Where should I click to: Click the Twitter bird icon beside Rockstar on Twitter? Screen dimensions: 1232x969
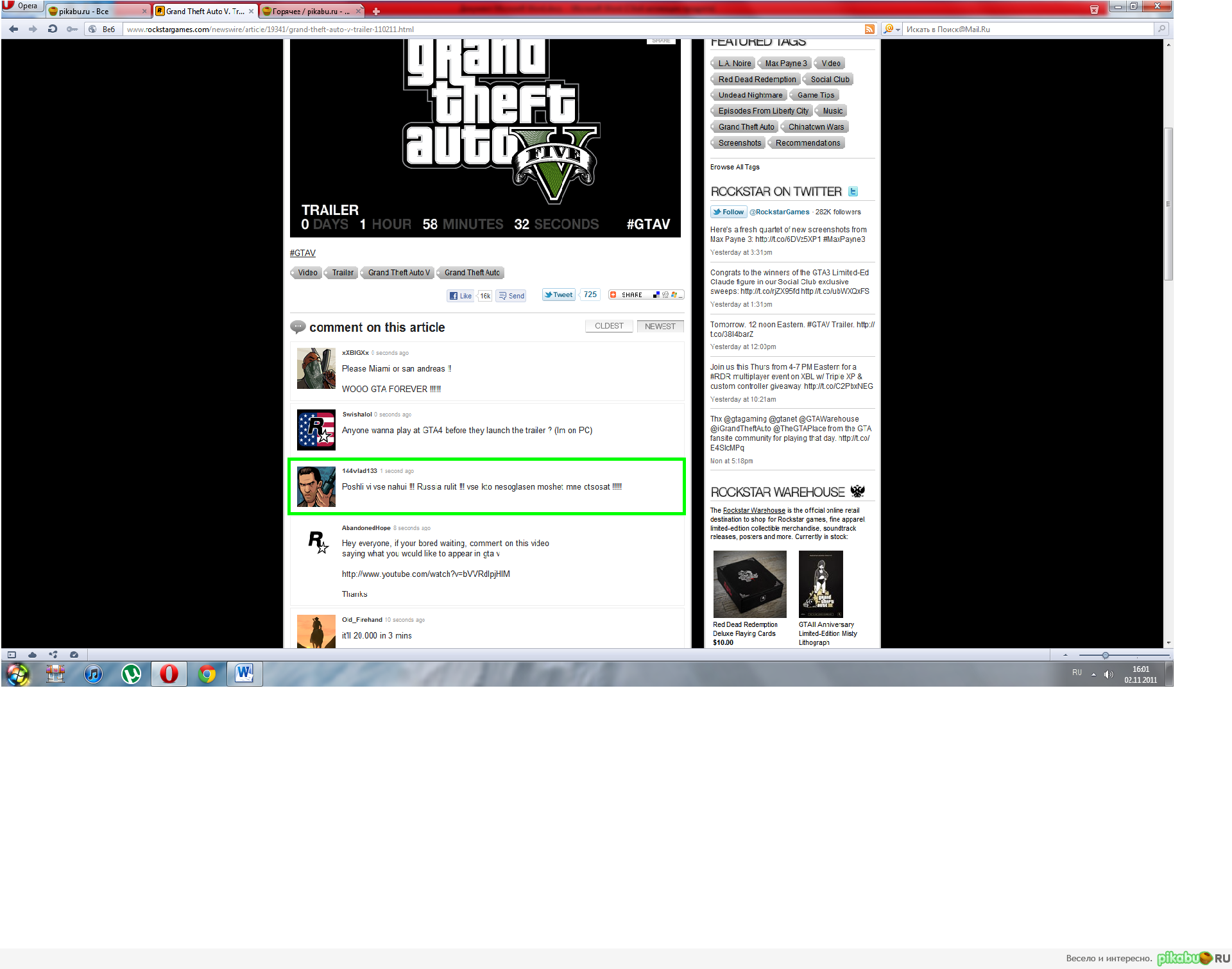click(853, 191)
